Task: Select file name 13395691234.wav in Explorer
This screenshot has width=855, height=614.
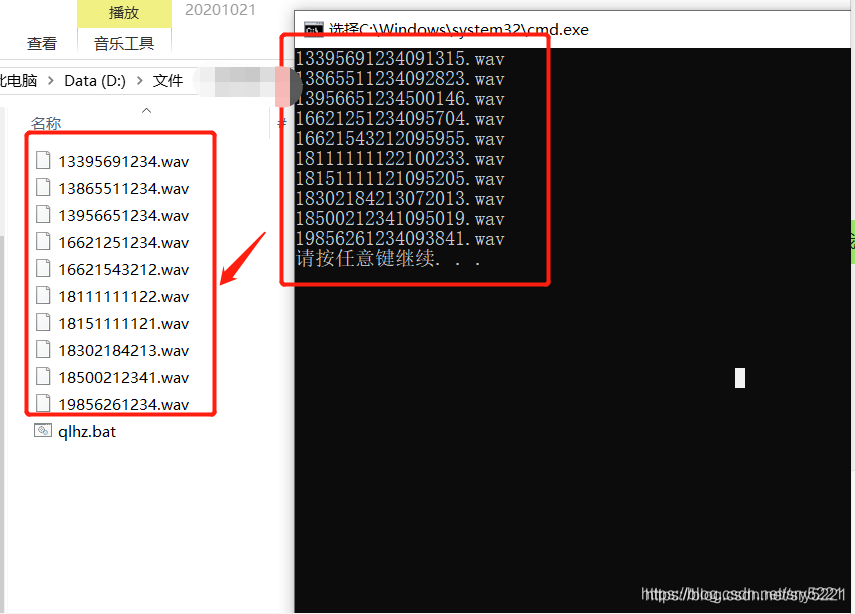Action: (x=124, y=161)
